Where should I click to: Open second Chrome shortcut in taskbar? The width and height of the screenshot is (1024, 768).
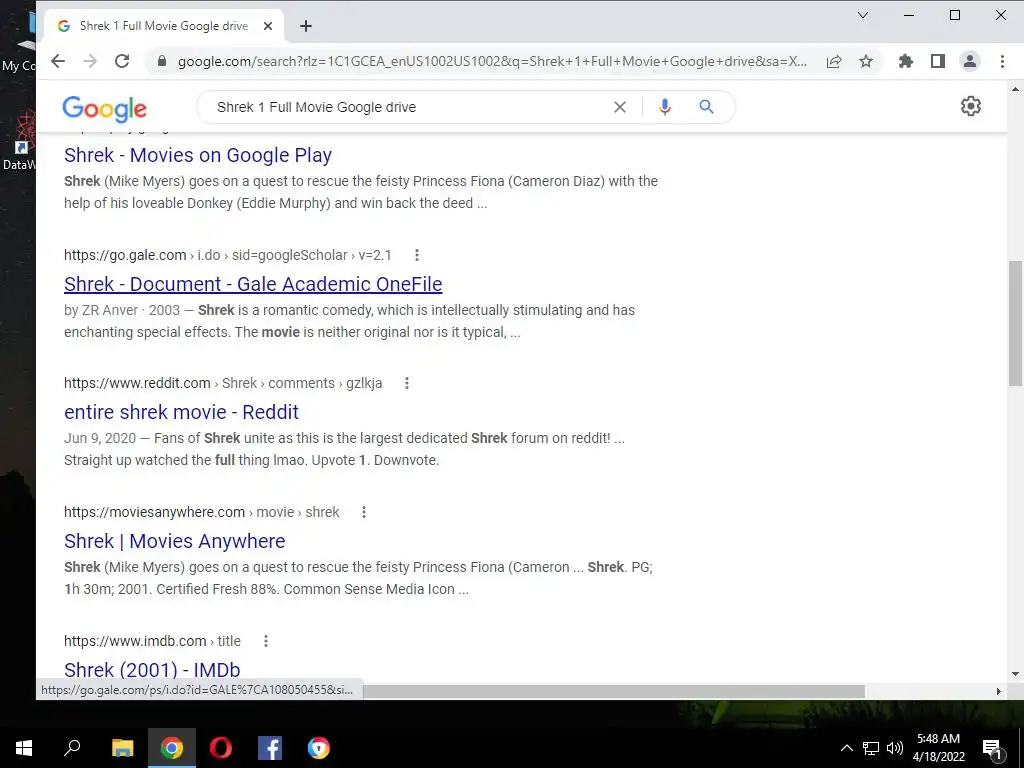point(319,748)
